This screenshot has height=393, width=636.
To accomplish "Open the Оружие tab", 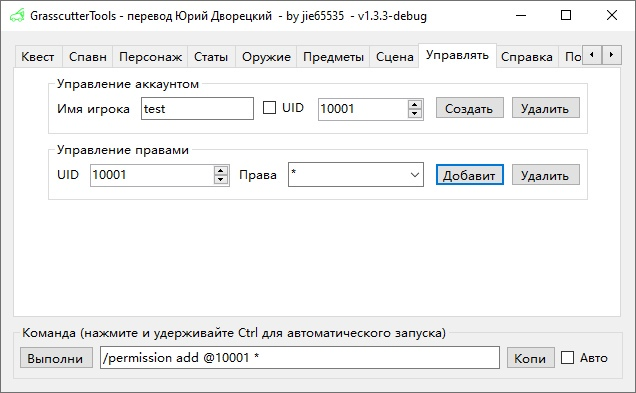I will click(x=266, y=57).
